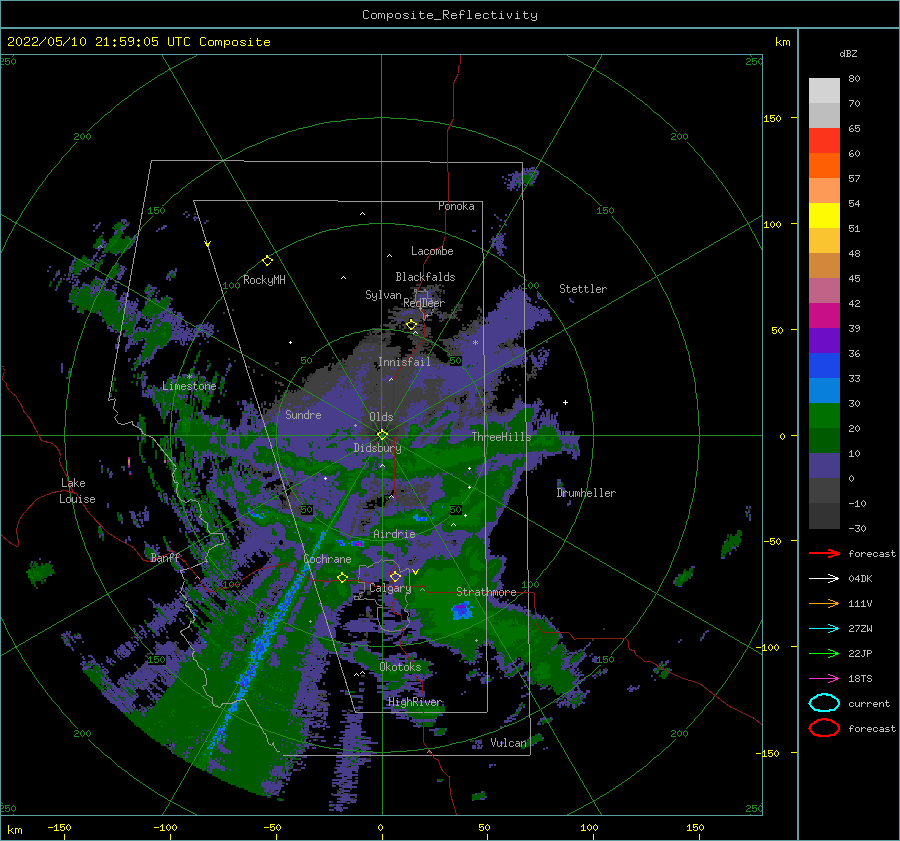900x841 pixels.
Task: Select the pink 42-45 dBZ swatch
Action: tap(824, 290)
